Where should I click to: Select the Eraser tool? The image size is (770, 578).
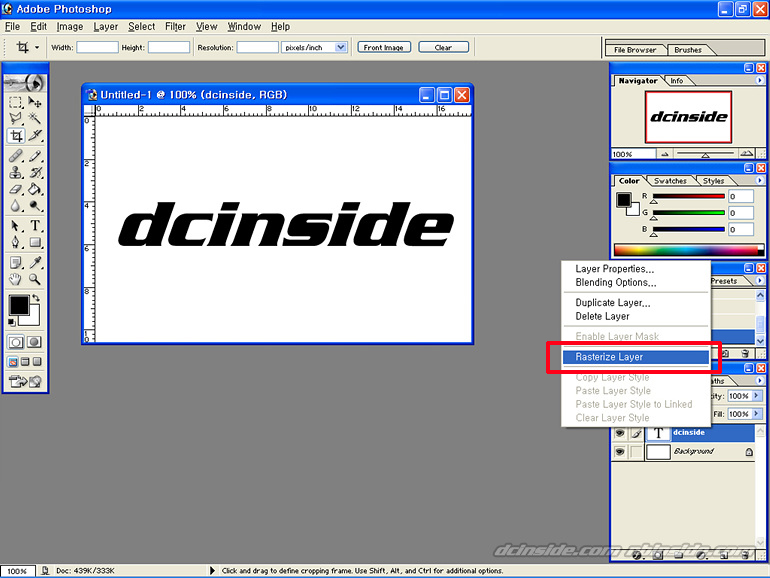[15, 189]
